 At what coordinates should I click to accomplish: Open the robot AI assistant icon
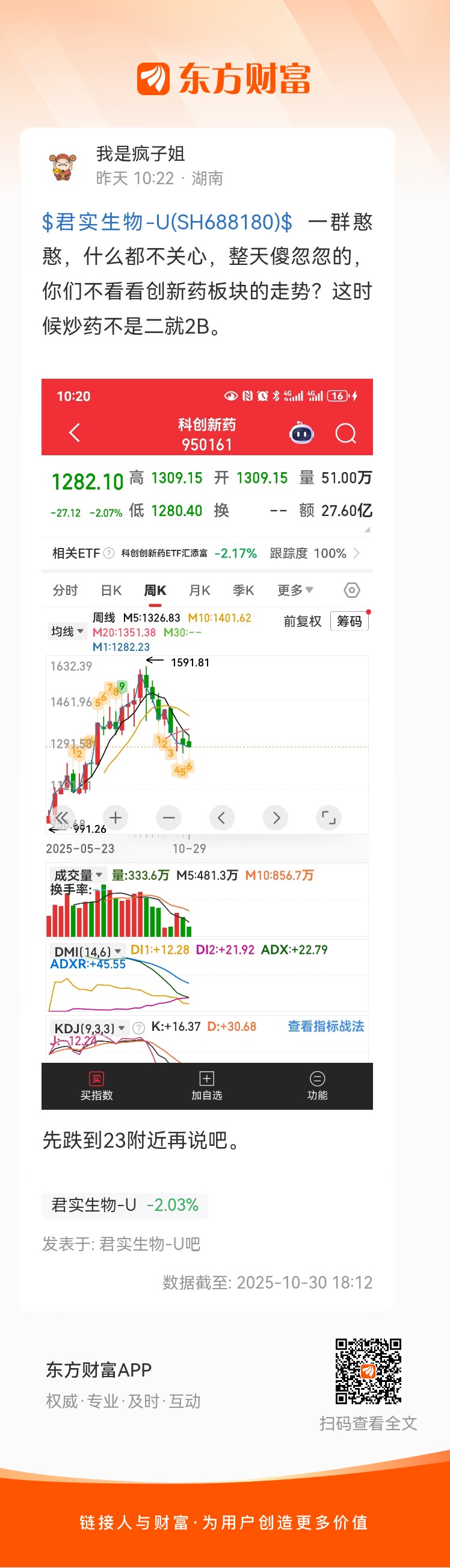301,434
